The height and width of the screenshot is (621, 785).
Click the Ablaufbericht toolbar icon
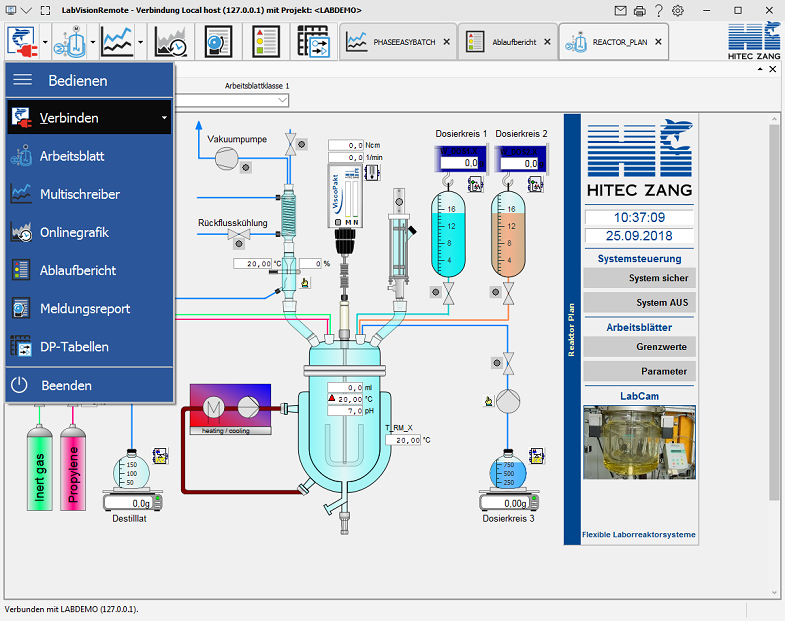(x=266, y=42)
